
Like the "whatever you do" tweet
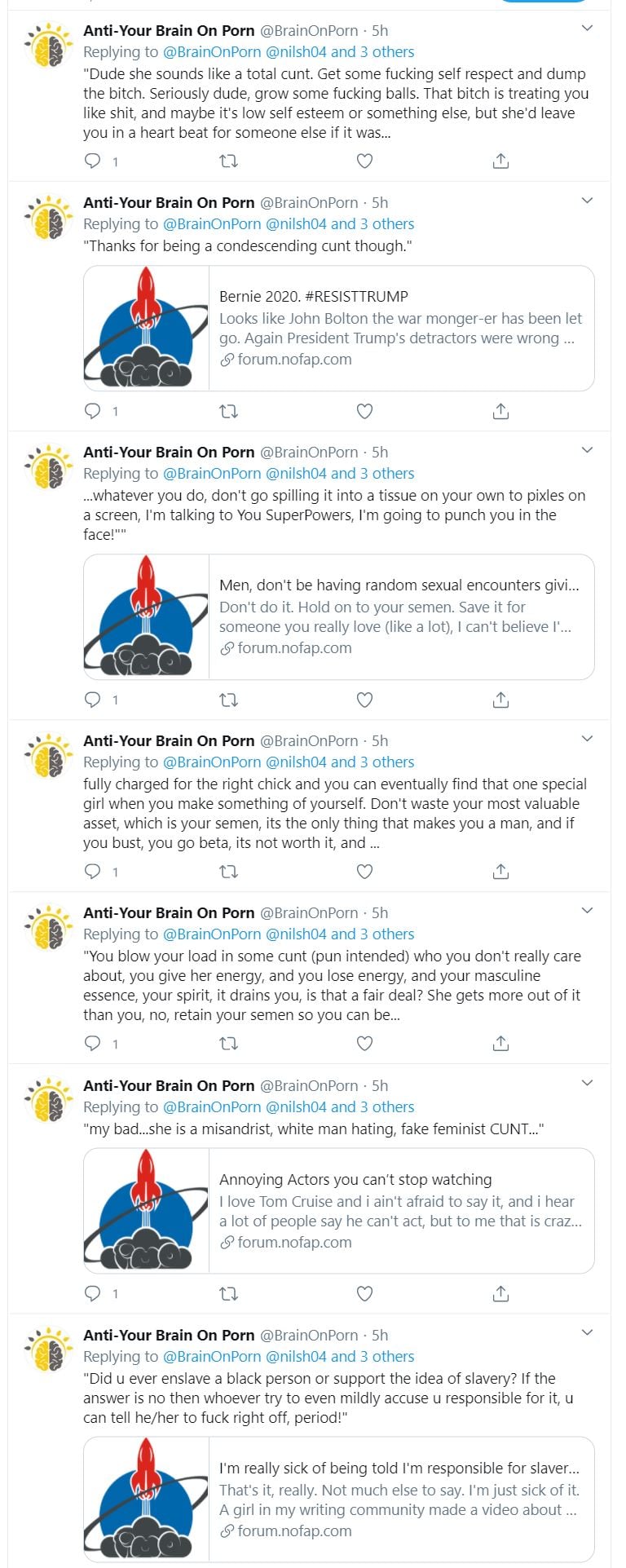(364, 700)
